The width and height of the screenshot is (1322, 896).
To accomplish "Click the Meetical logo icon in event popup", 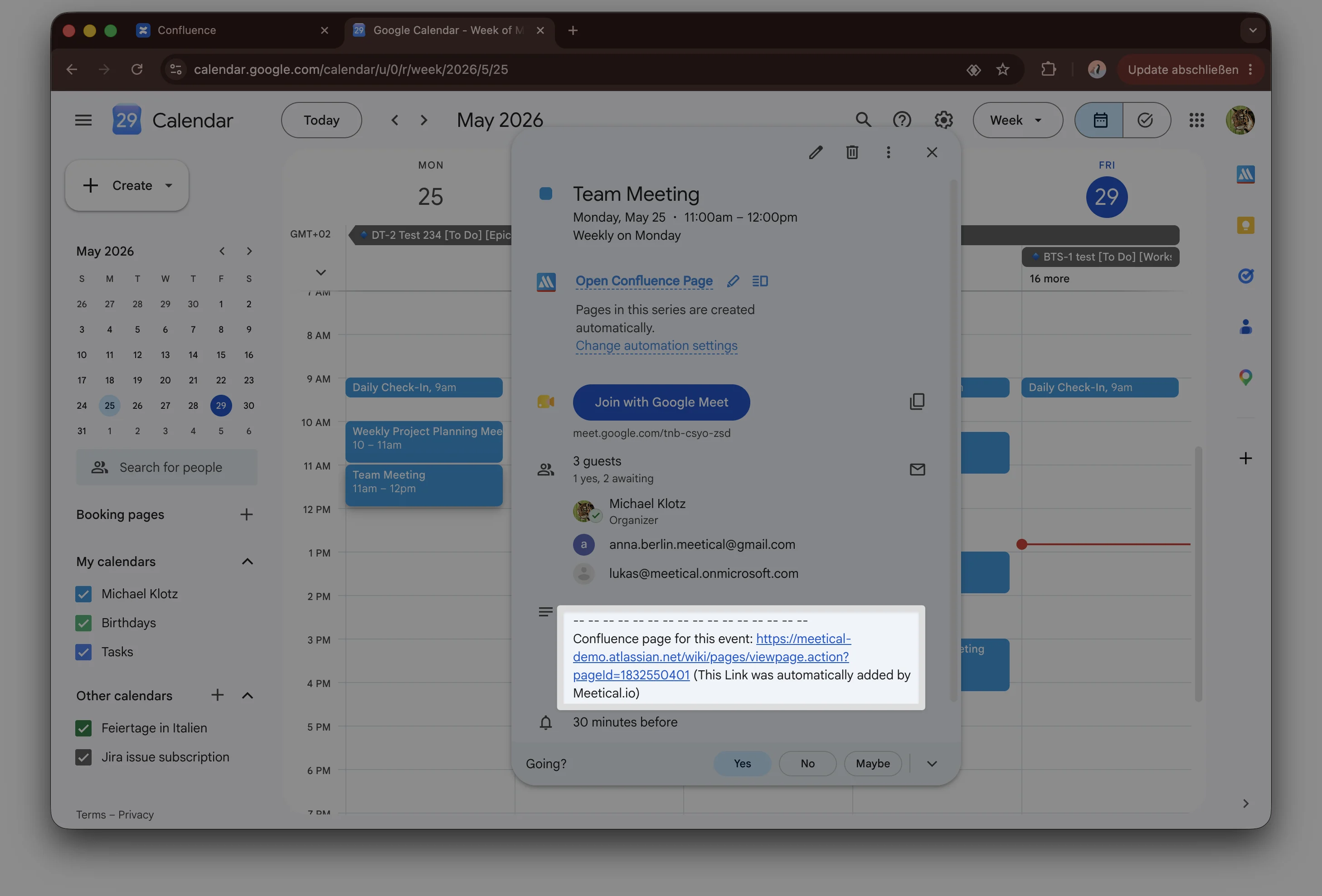I will coord(546,281).
